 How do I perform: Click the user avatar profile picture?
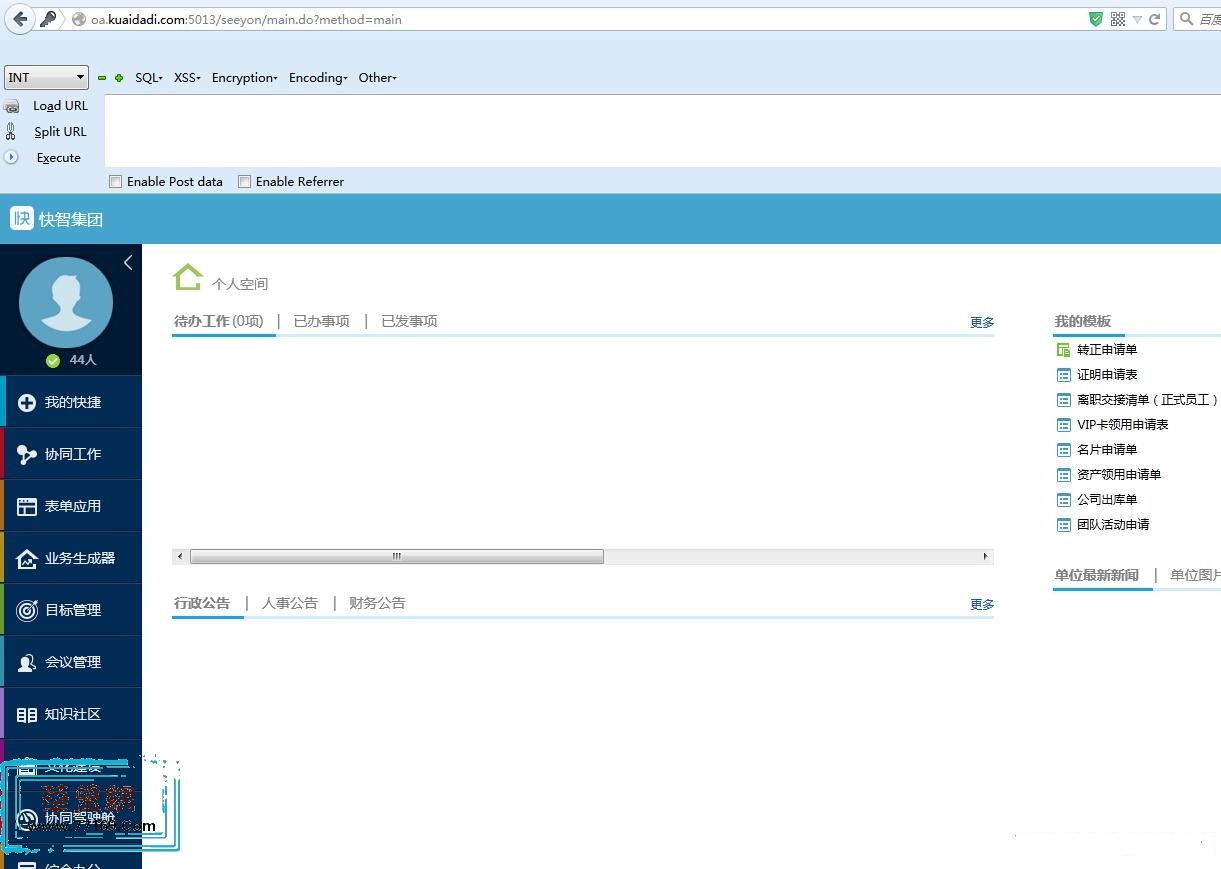[66, 303]
